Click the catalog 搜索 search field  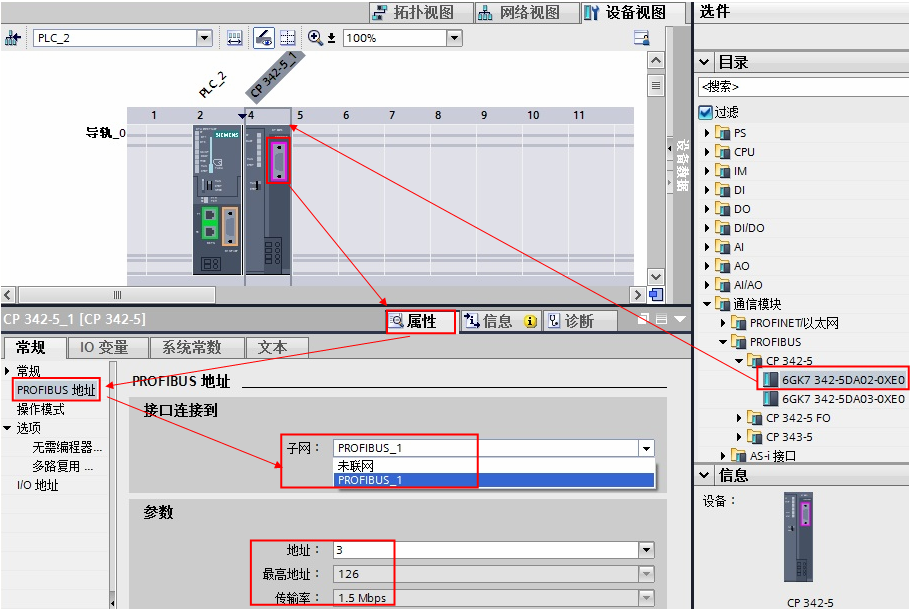click(803, 87)
